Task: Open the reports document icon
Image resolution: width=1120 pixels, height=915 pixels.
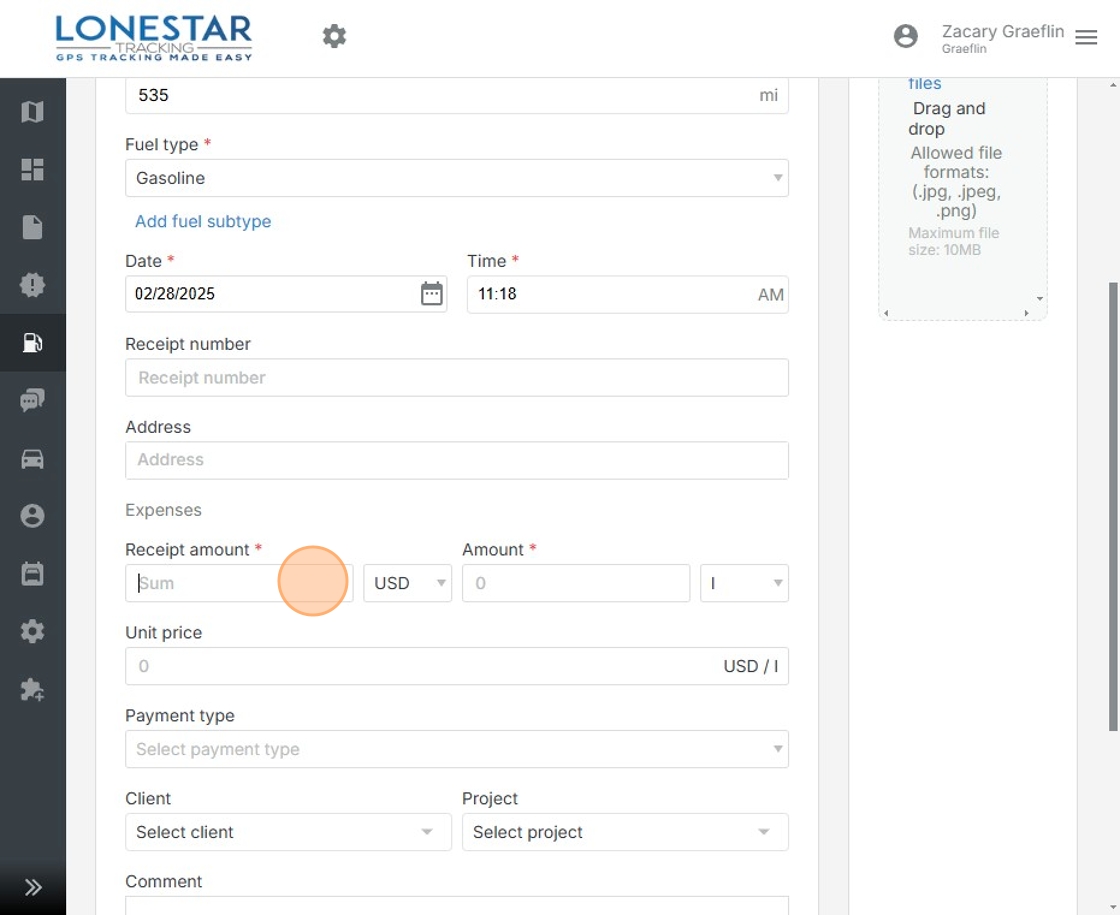Action: 32,227
